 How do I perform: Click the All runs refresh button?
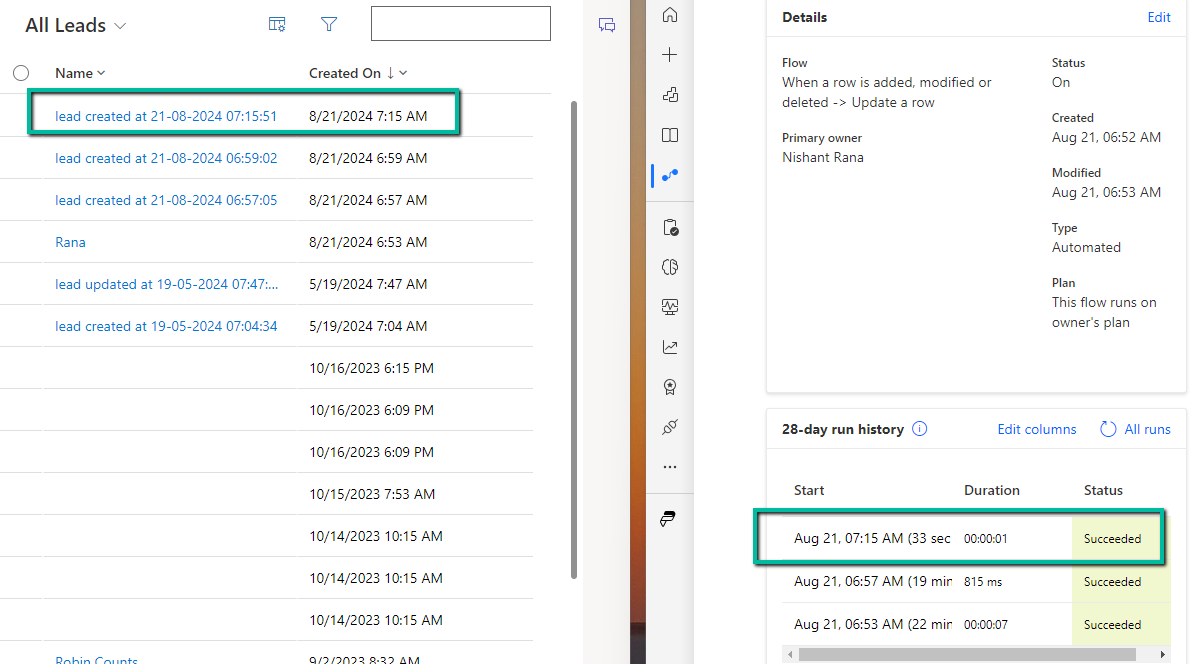1135,429
